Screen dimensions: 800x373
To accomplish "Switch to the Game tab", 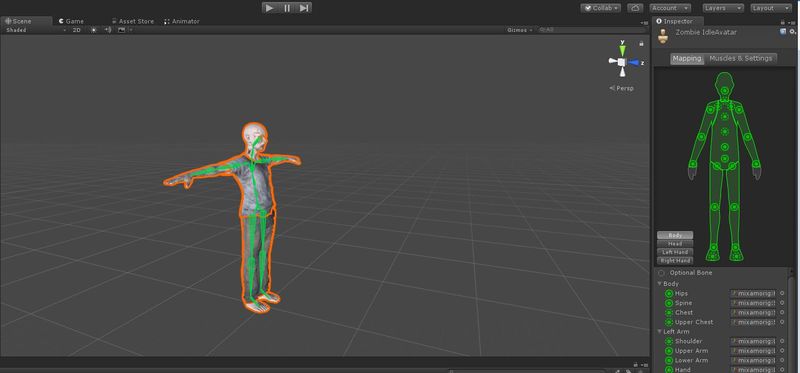I will coord(71,21).
